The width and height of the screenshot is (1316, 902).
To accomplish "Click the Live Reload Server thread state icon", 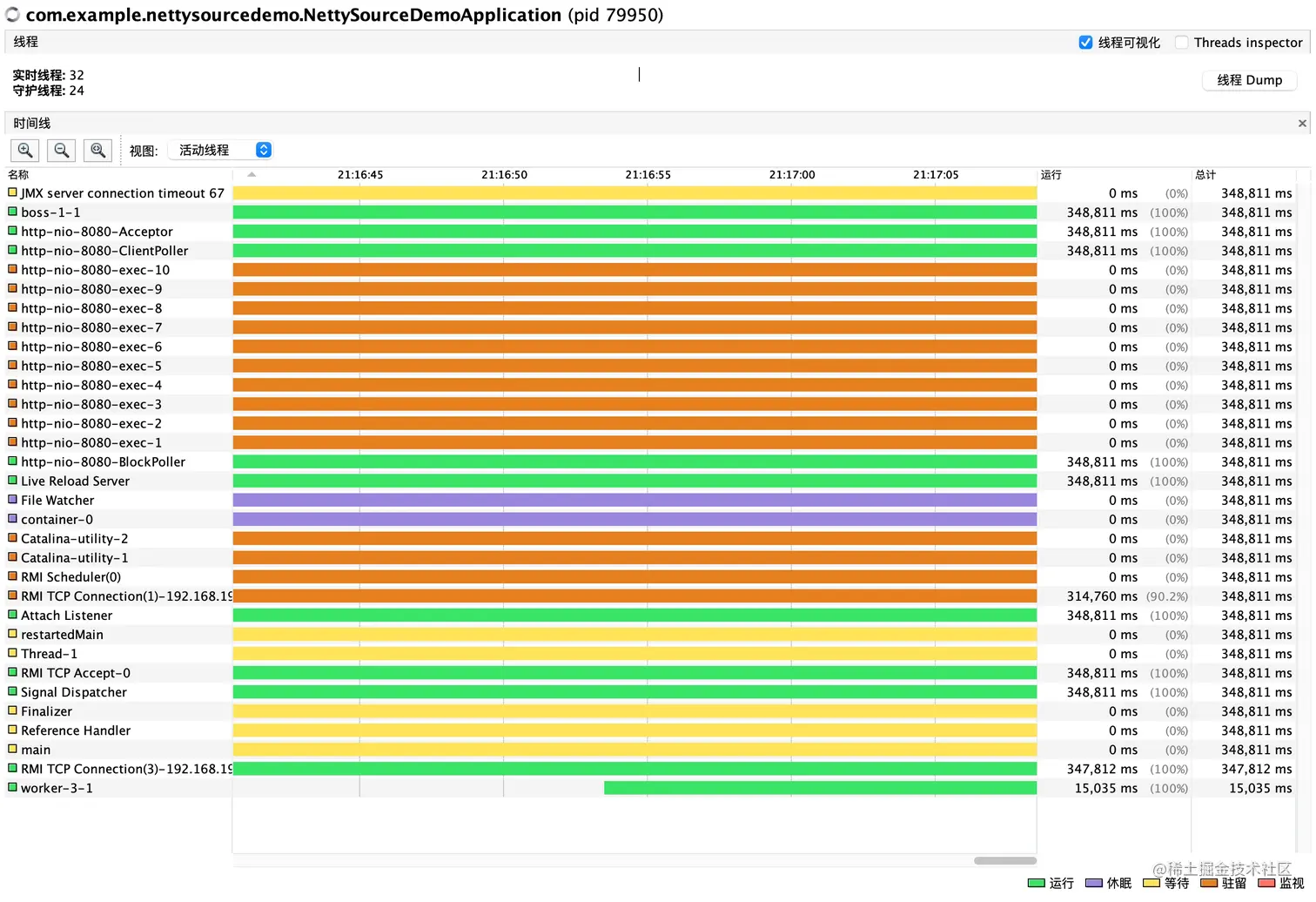I will (12, 481).
